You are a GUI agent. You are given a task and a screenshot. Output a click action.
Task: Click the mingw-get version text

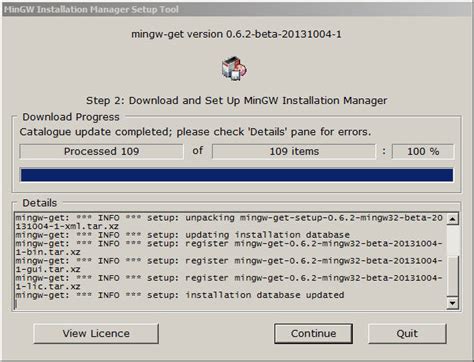(236, 34)
